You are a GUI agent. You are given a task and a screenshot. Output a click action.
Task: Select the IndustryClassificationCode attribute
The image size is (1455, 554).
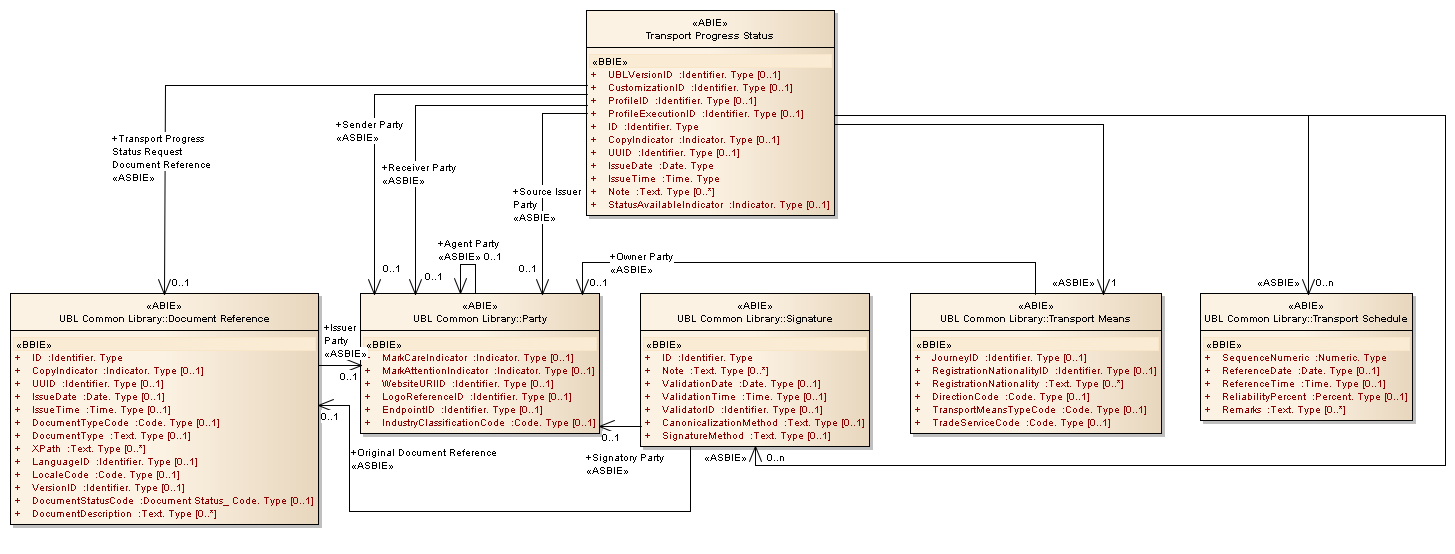click(x=488, y=423)
